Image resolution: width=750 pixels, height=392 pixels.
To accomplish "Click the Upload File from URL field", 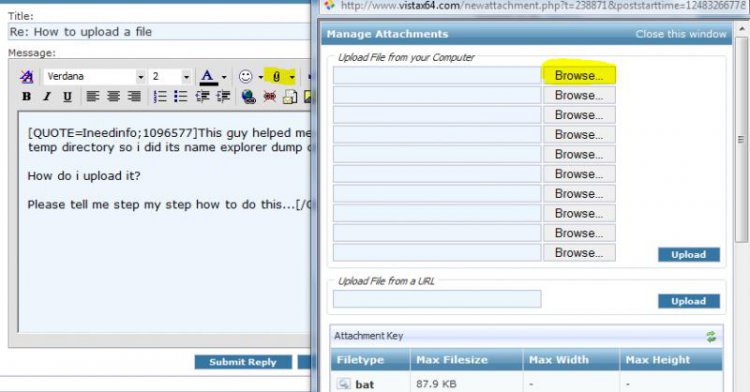I will 437,299.
